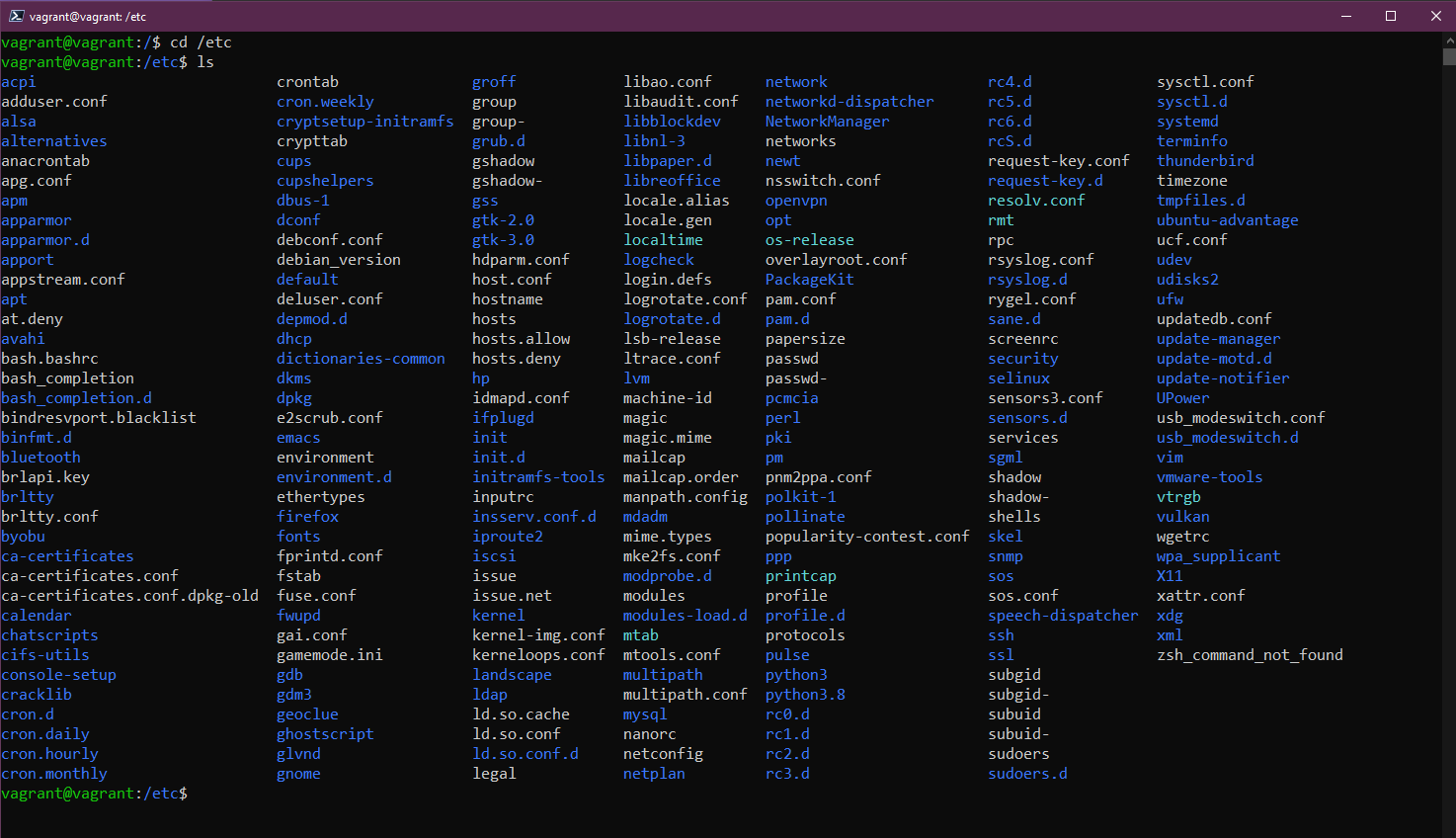Select the hosts.allow file entry
This screenshot has width=1456, height=838.
(x=522, y=338)
